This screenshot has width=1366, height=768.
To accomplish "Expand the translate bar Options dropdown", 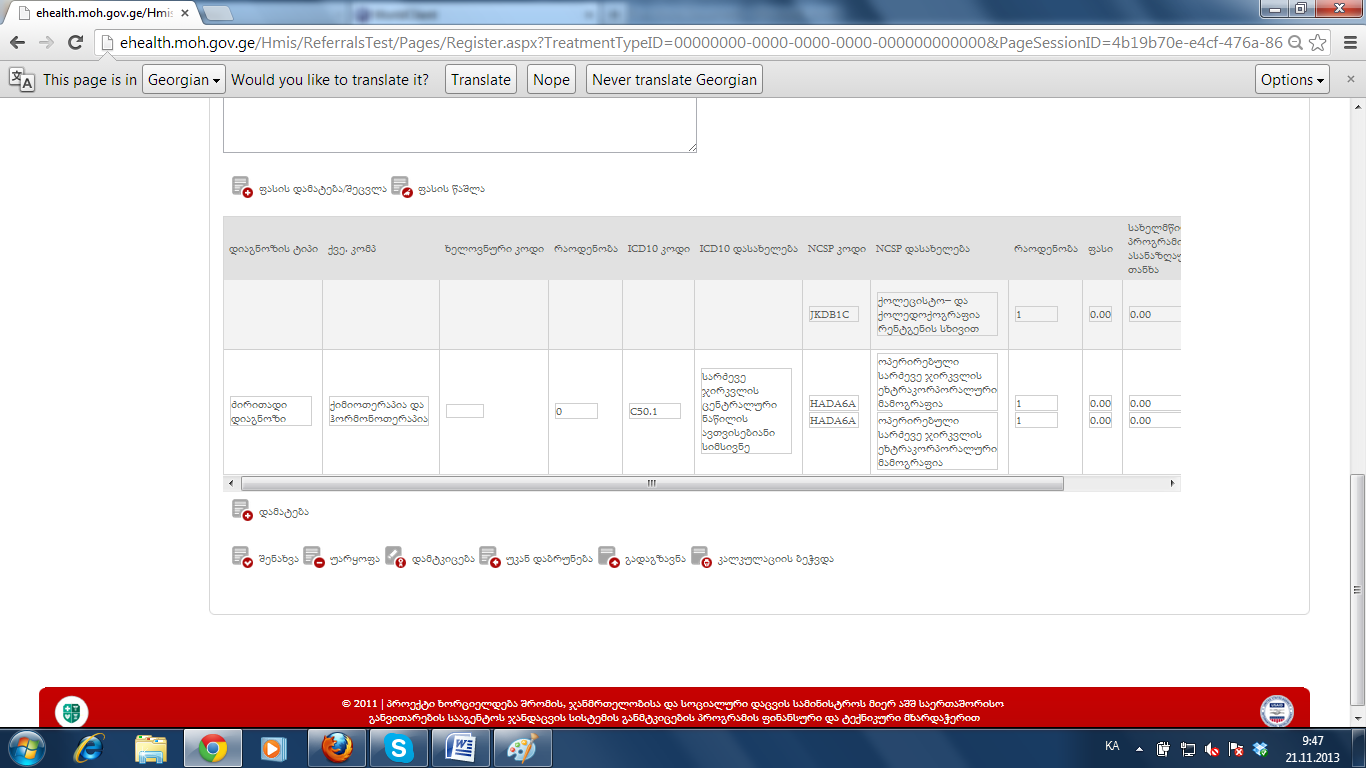I will coord(1293,80).
